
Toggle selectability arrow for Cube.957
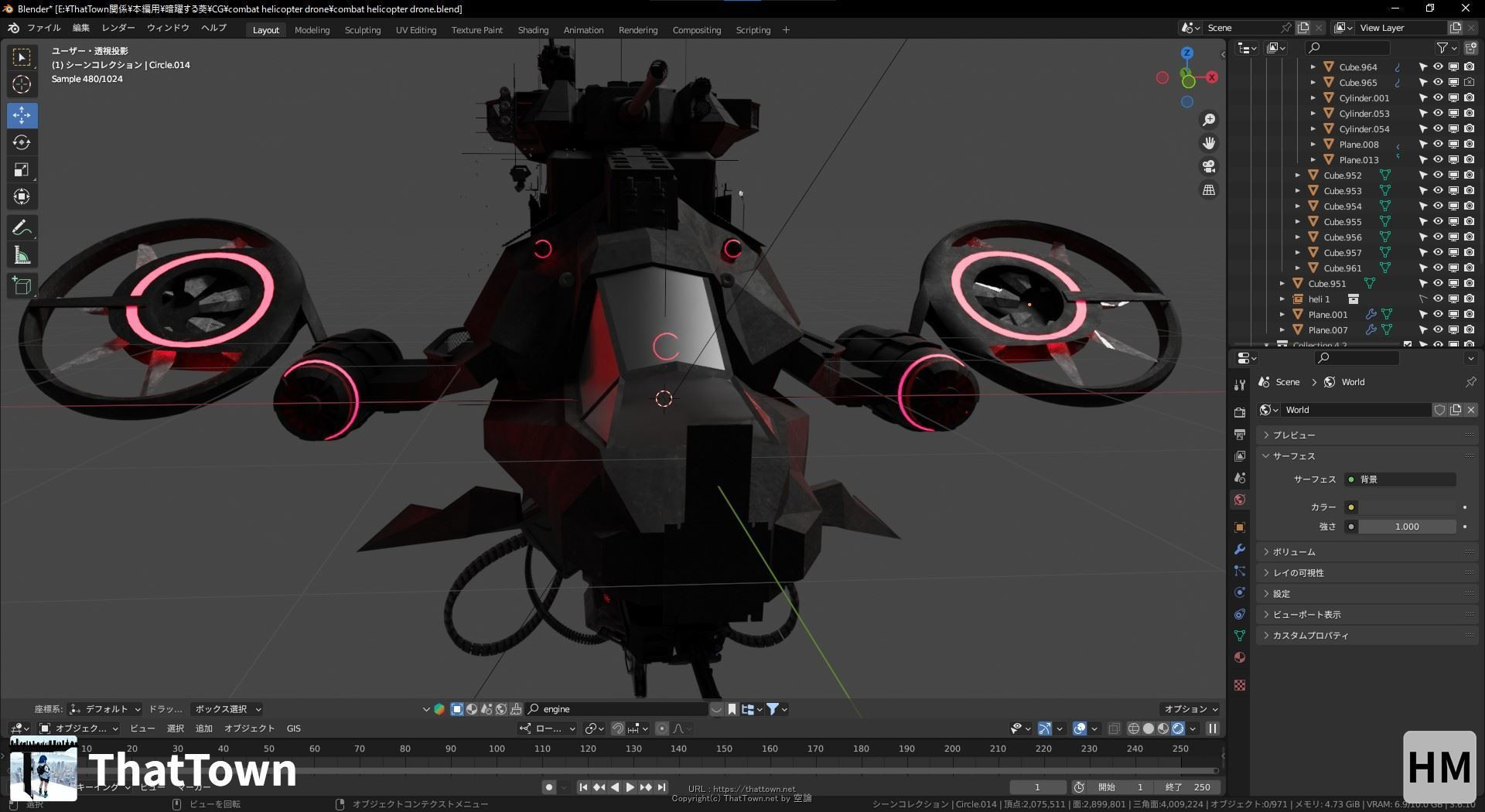(1422, 252)
